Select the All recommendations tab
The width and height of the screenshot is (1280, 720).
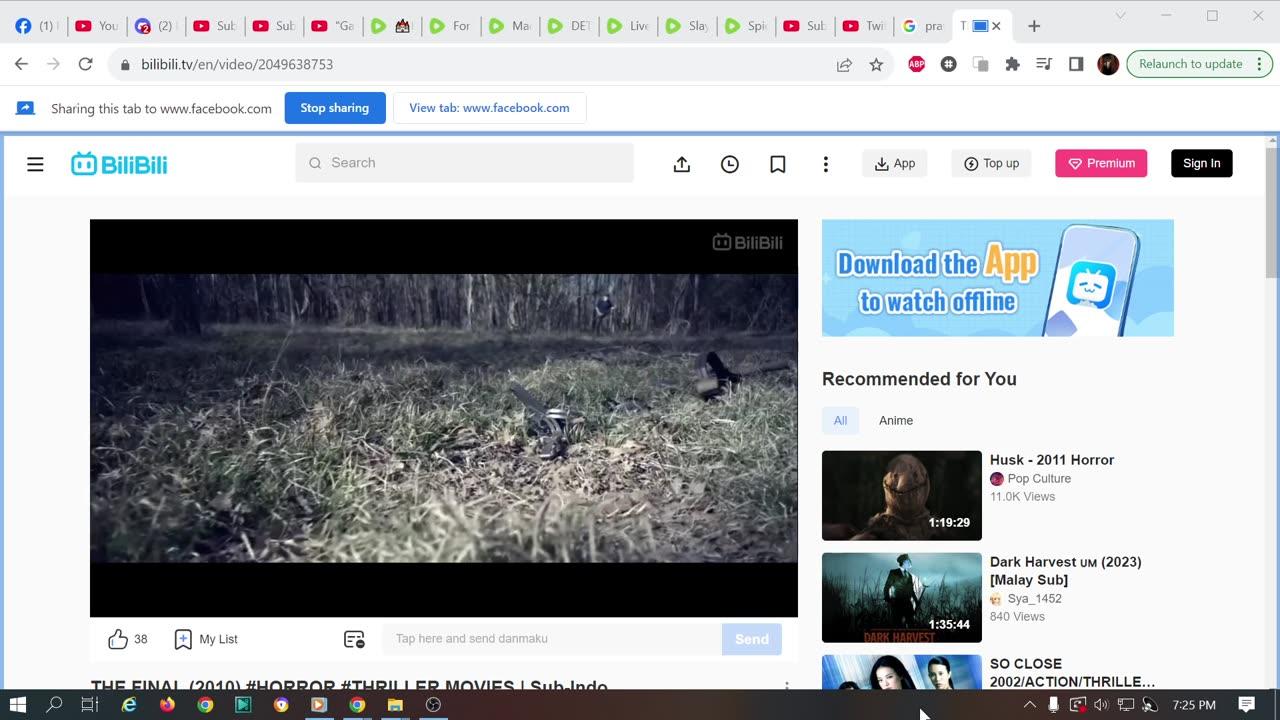click(x=840, y=421)
